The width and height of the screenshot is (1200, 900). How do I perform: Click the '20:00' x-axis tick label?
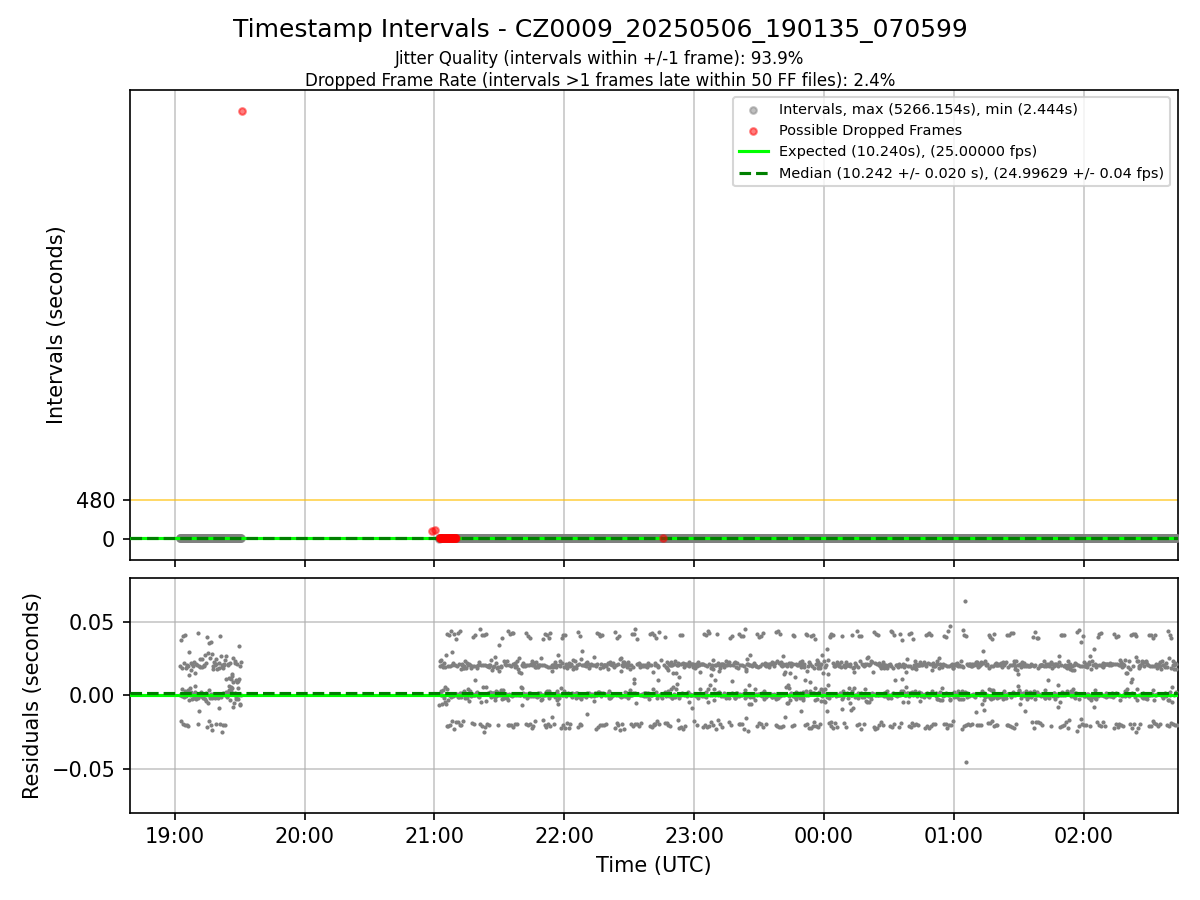tap(305, 834)
